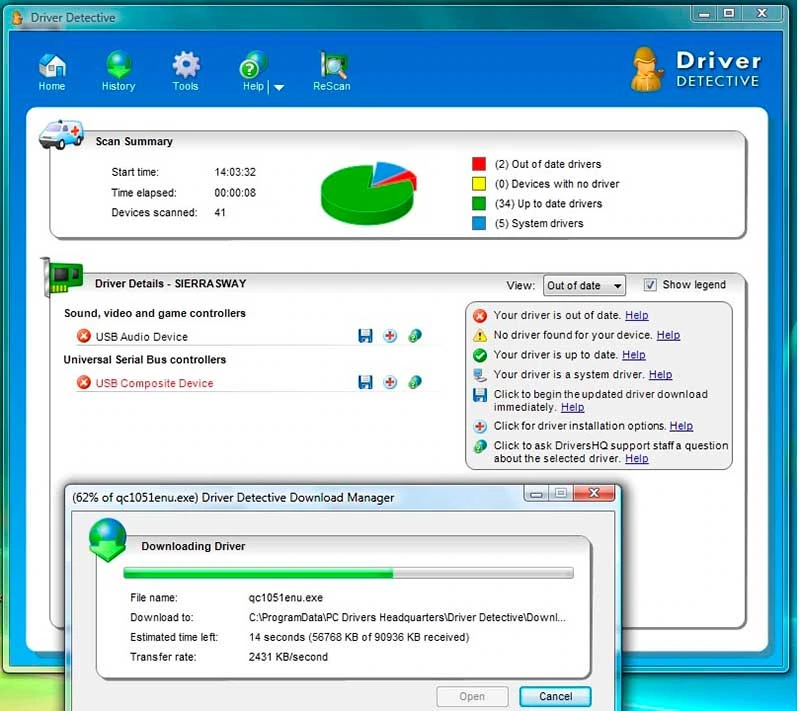Click the download progress bar
This screenshot has width=800, height=711.
pyautogui.click(x=348, y=573)
